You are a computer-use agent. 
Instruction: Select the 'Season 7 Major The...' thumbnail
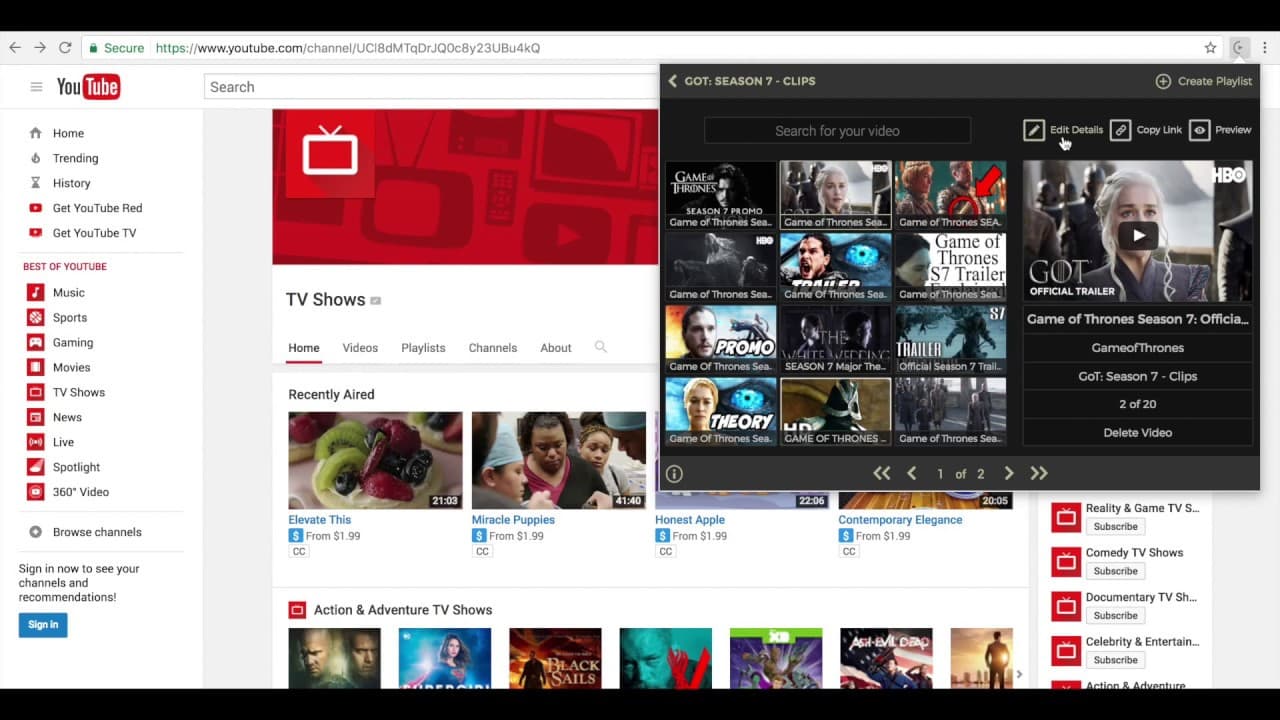coord(836,339)
